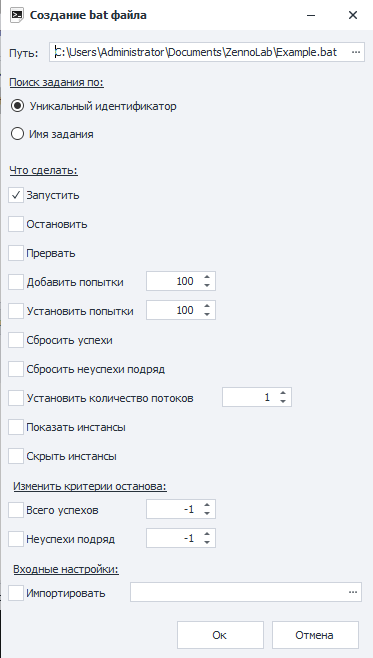
Task: Focus the Путь file path field
Action: pyautogui.click(x=199, y=52)
